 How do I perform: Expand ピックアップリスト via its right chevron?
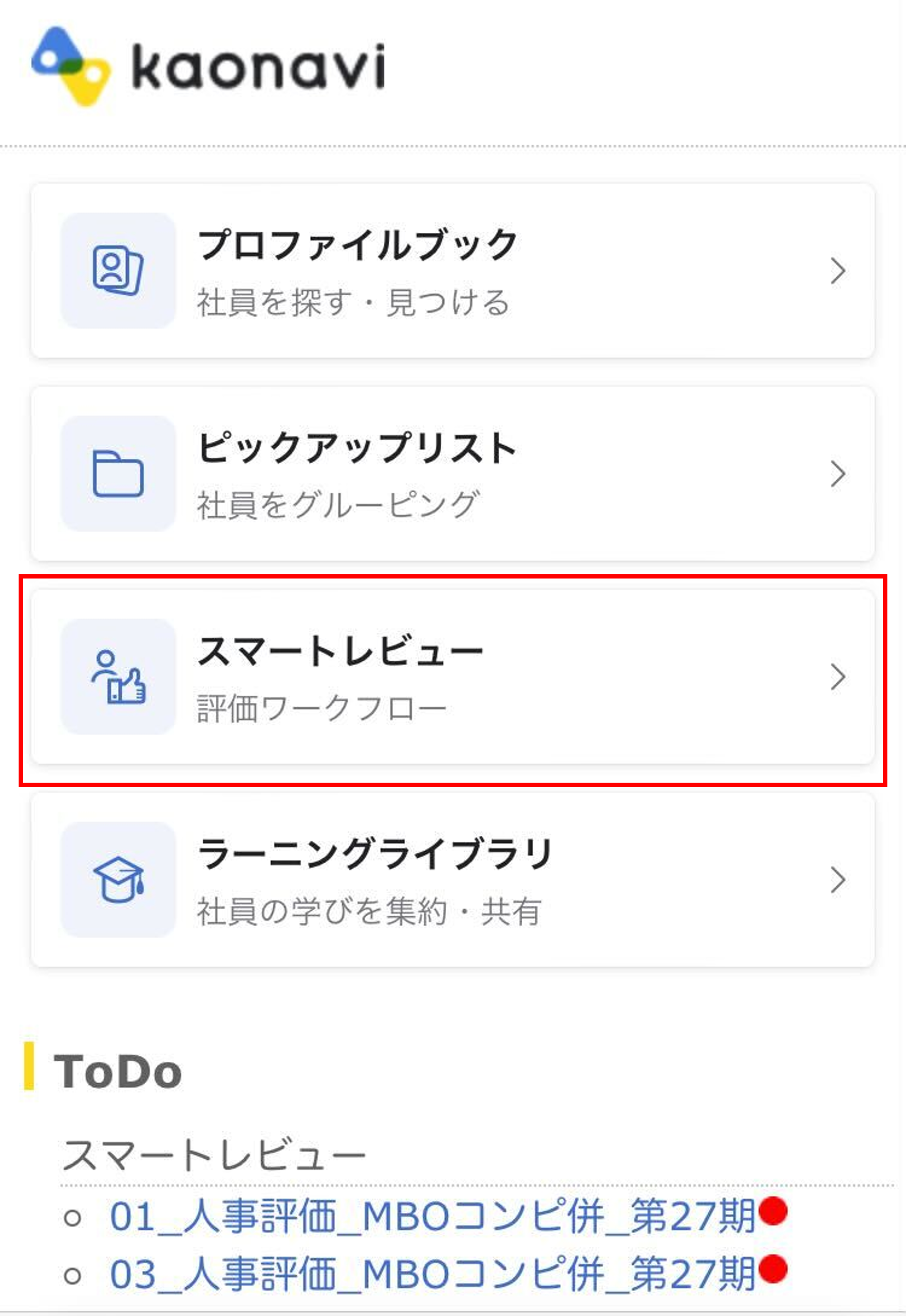coord(838,473)
